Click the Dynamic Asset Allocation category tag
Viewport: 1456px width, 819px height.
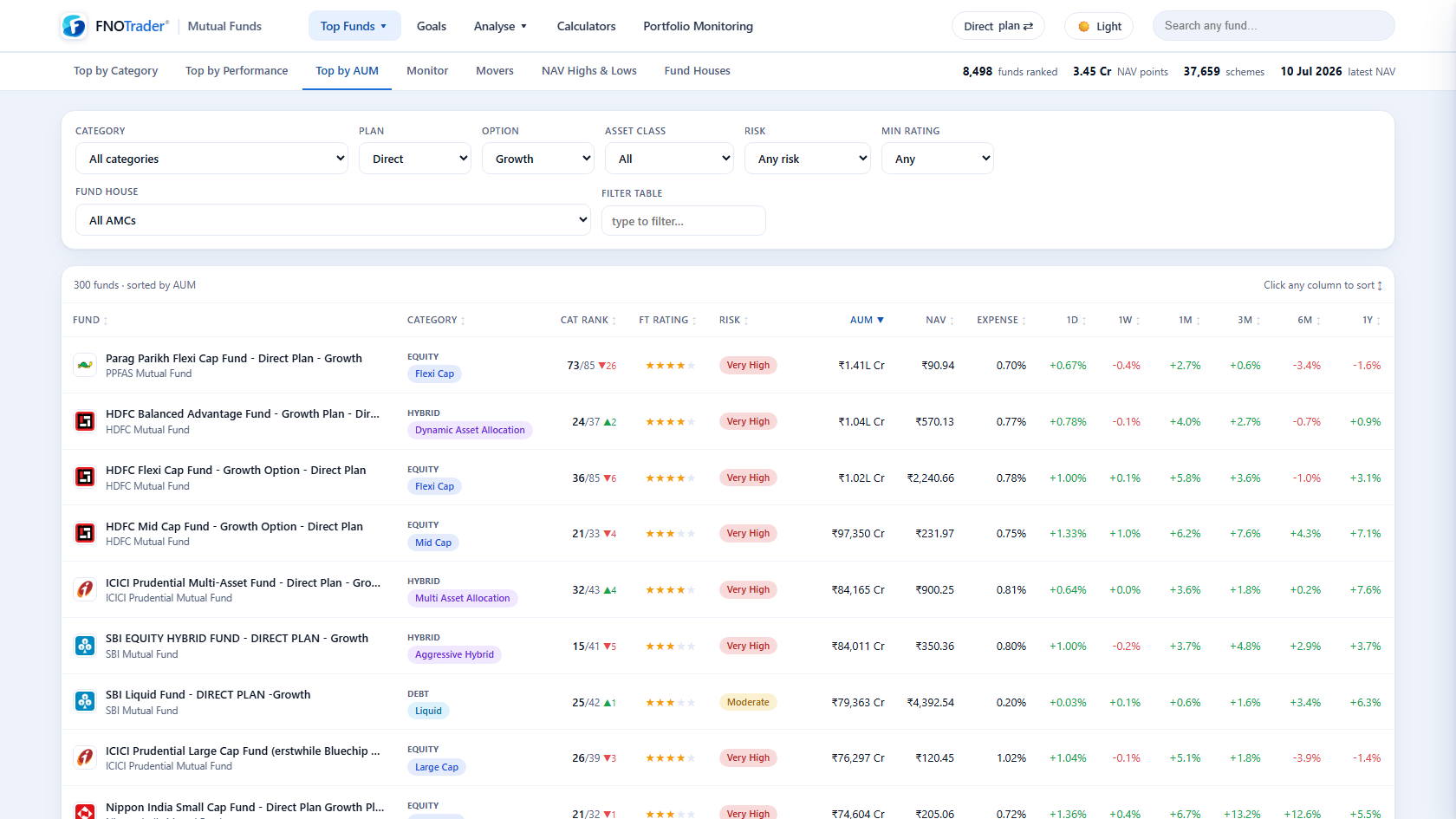tap(470, 431)
